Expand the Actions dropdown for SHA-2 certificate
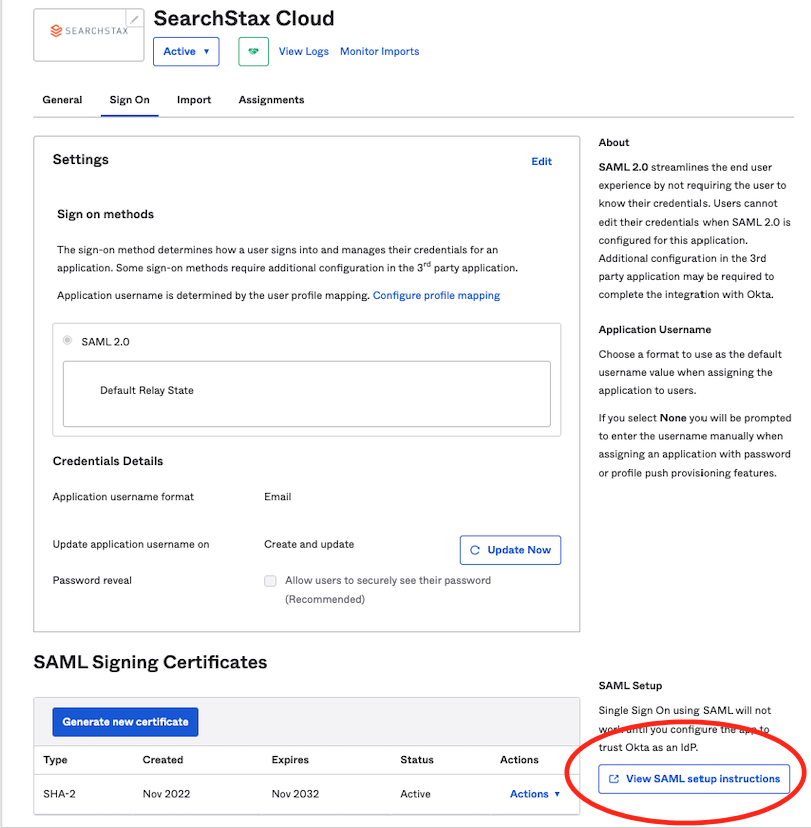811x828 pixels. 534,794
